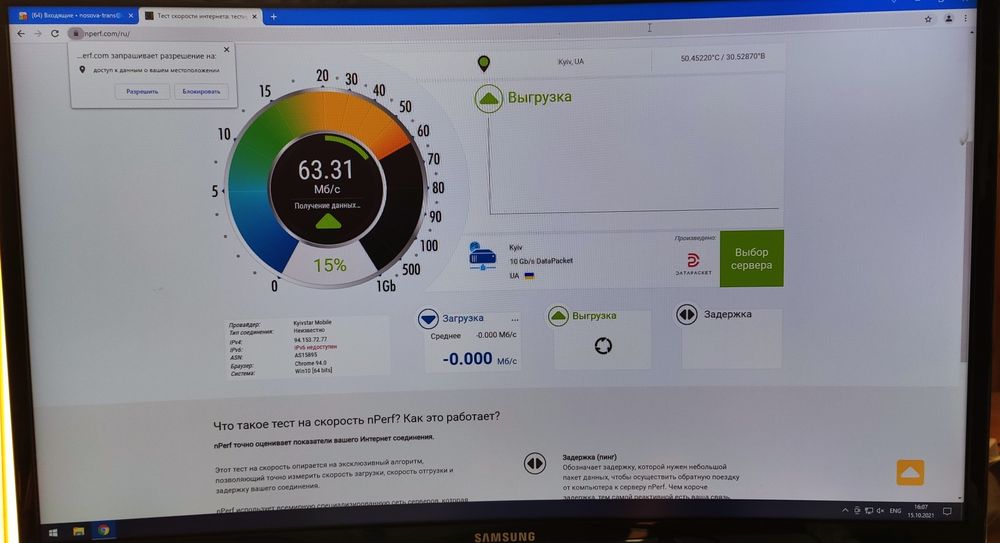1000x543 pixels.
Task: Click Разрешить in the permission popup
Action: click(x=142, y=92)
